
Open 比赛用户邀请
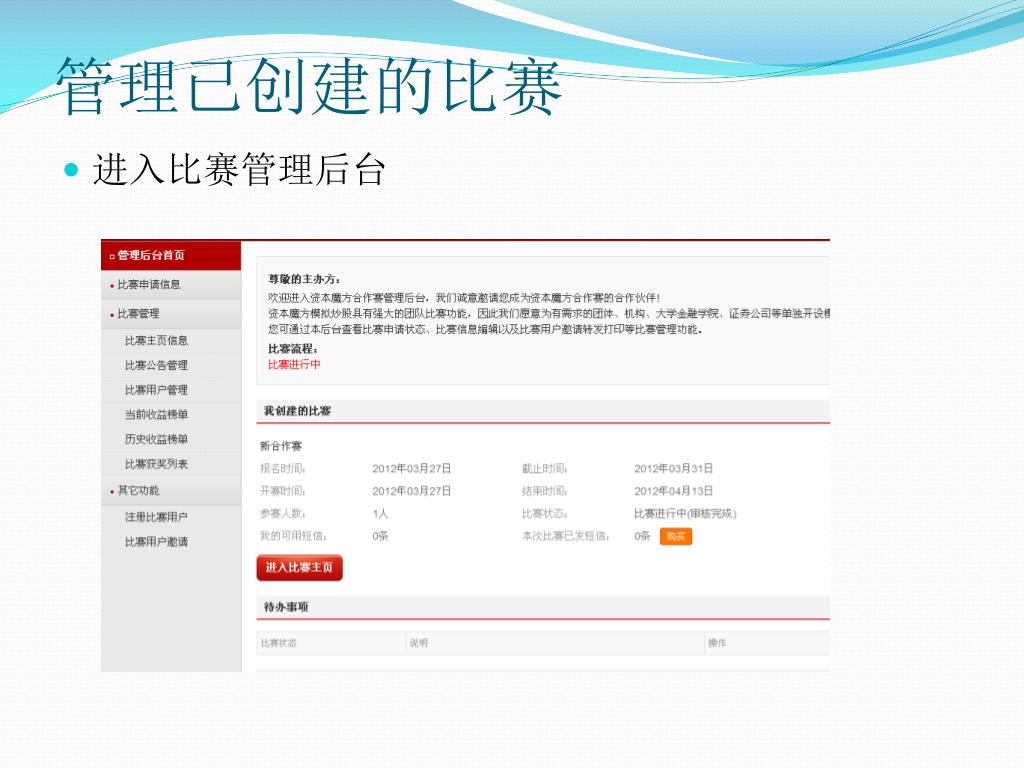pos(156,542)
